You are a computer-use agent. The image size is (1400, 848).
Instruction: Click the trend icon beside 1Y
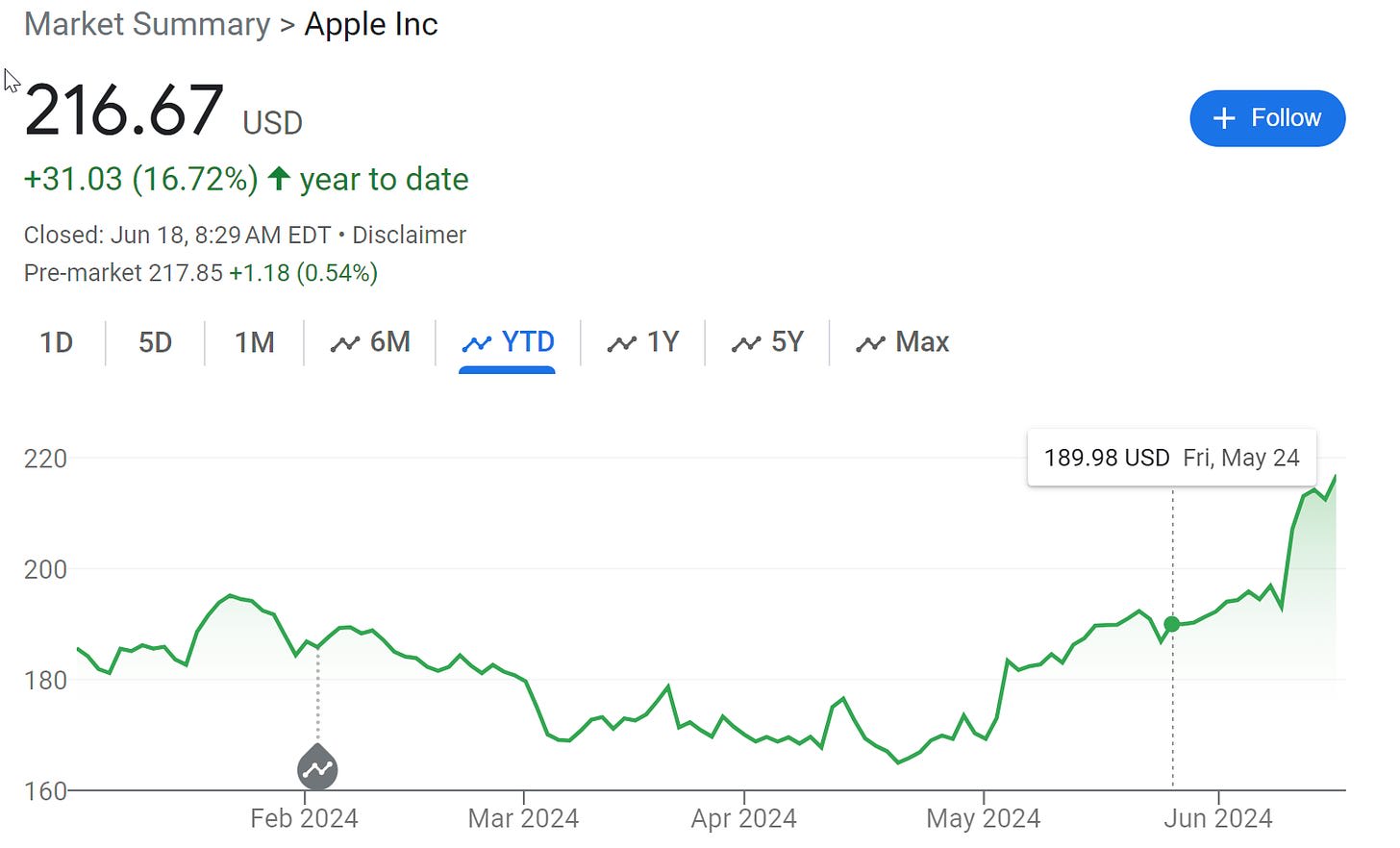tap(621, 343)
